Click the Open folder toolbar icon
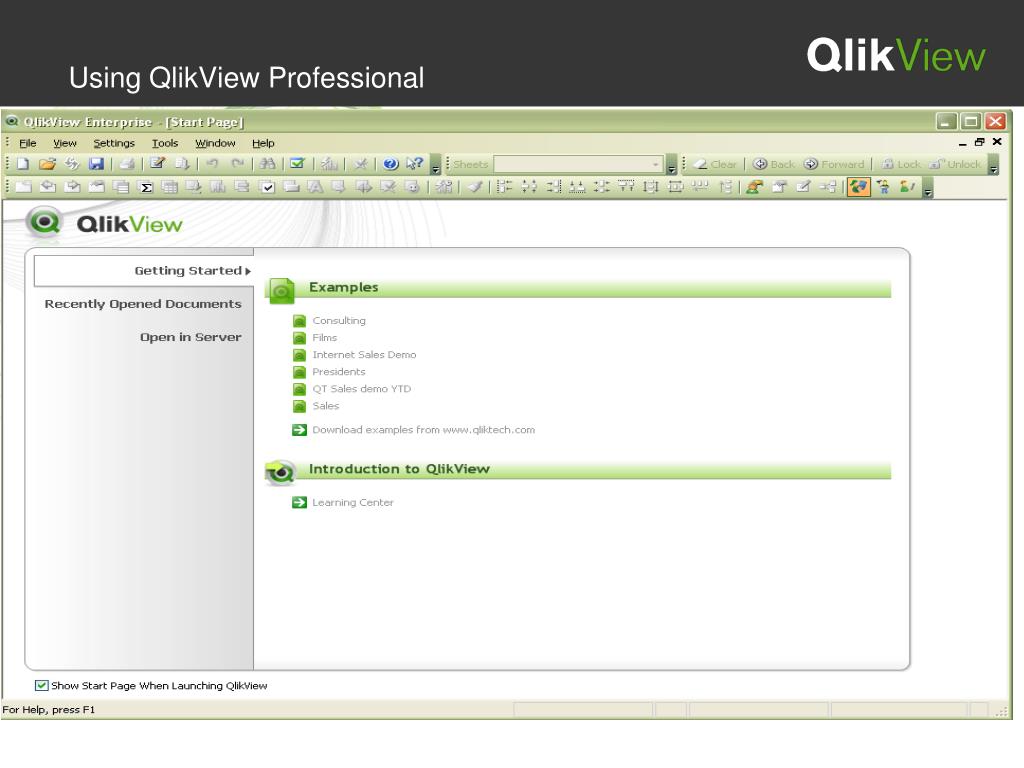This screenshot has height=768, width=1024. [x=47, y=164]
